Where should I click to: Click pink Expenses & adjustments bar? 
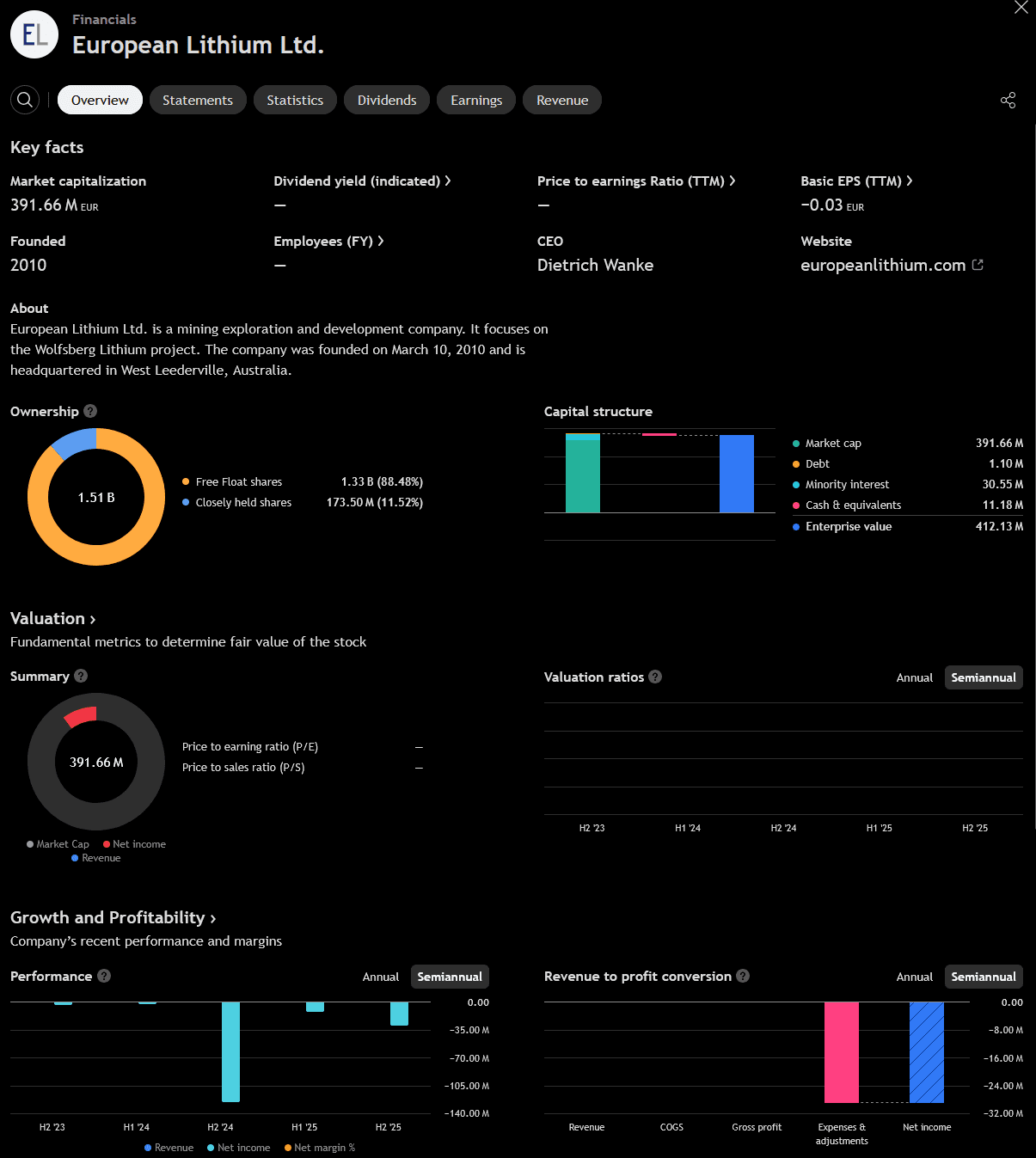pos(842,1052)
